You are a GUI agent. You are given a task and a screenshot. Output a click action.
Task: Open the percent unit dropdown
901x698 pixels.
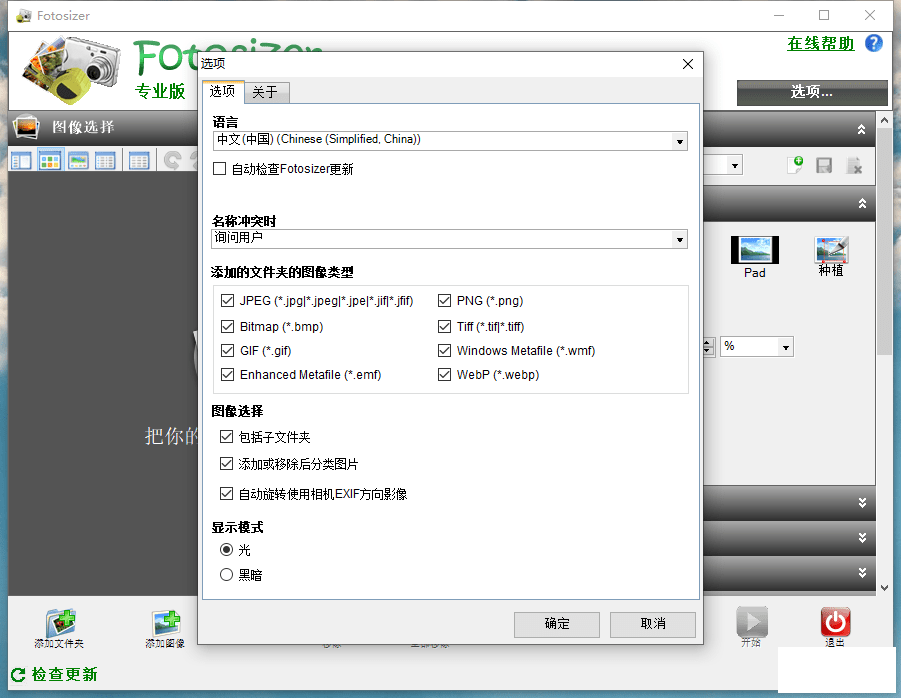pyautogui.click(x=786, y=347)
